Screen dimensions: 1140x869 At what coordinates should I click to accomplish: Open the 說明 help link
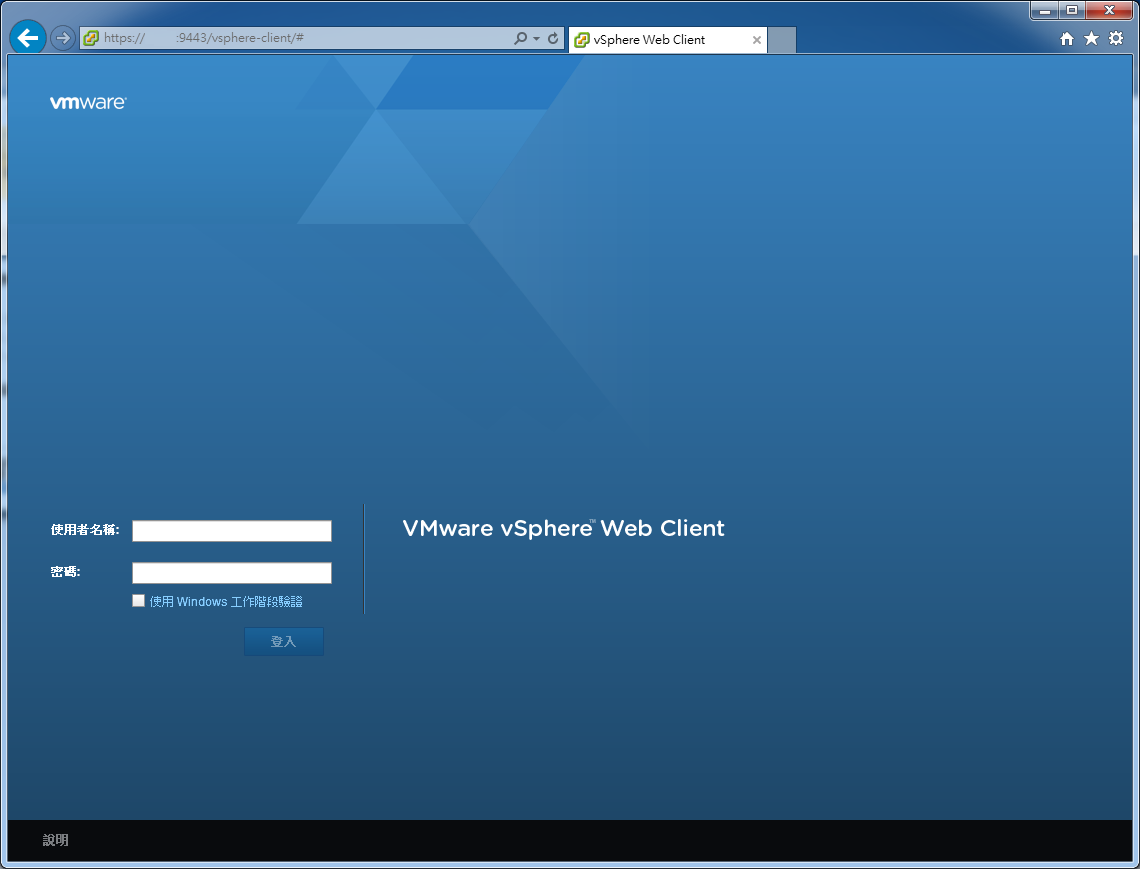point(55,840)
